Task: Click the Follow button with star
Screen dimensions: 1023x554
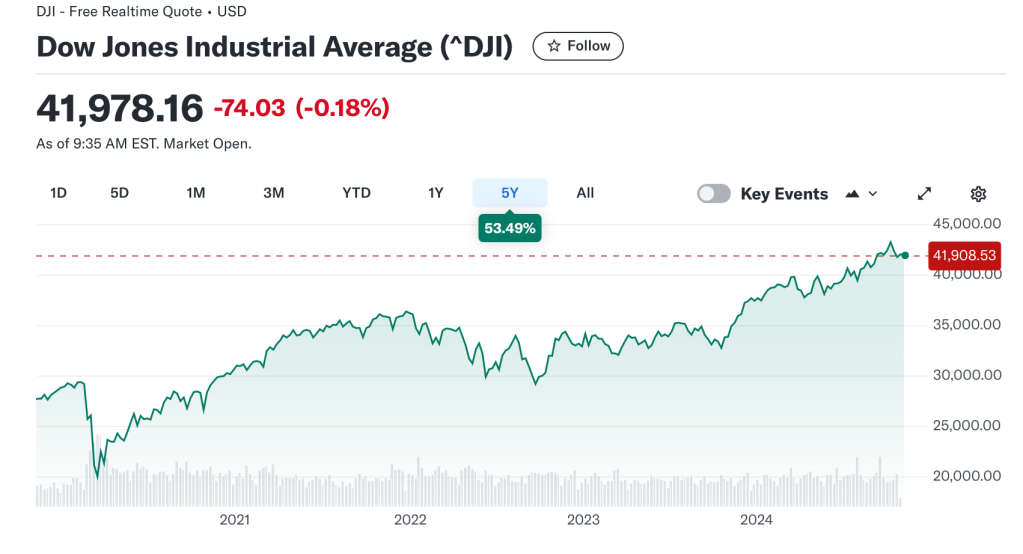Action: [578, 46]
